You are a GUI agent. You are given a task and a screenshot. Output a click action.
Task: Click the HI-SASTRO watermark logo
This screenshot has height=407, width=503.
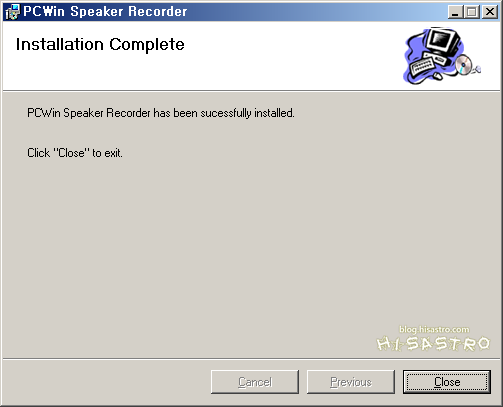pos(433,344)
